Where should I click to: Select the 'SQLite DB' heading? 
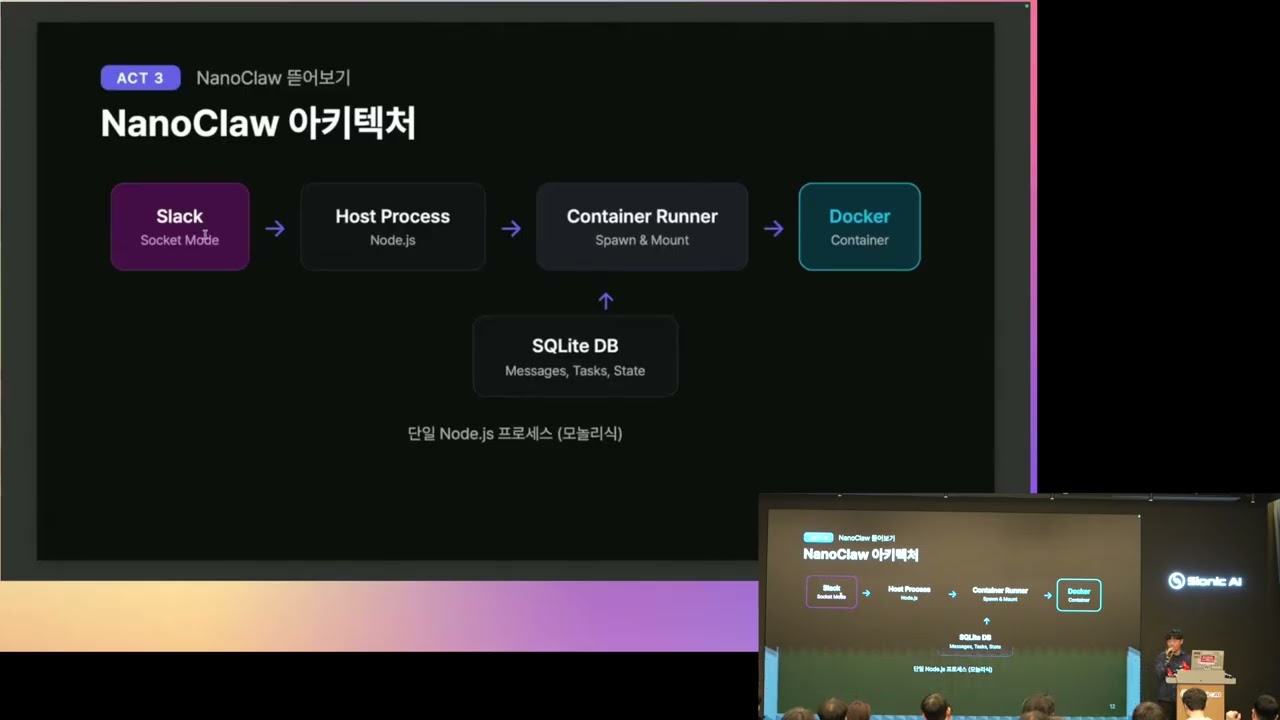point(575,346)
